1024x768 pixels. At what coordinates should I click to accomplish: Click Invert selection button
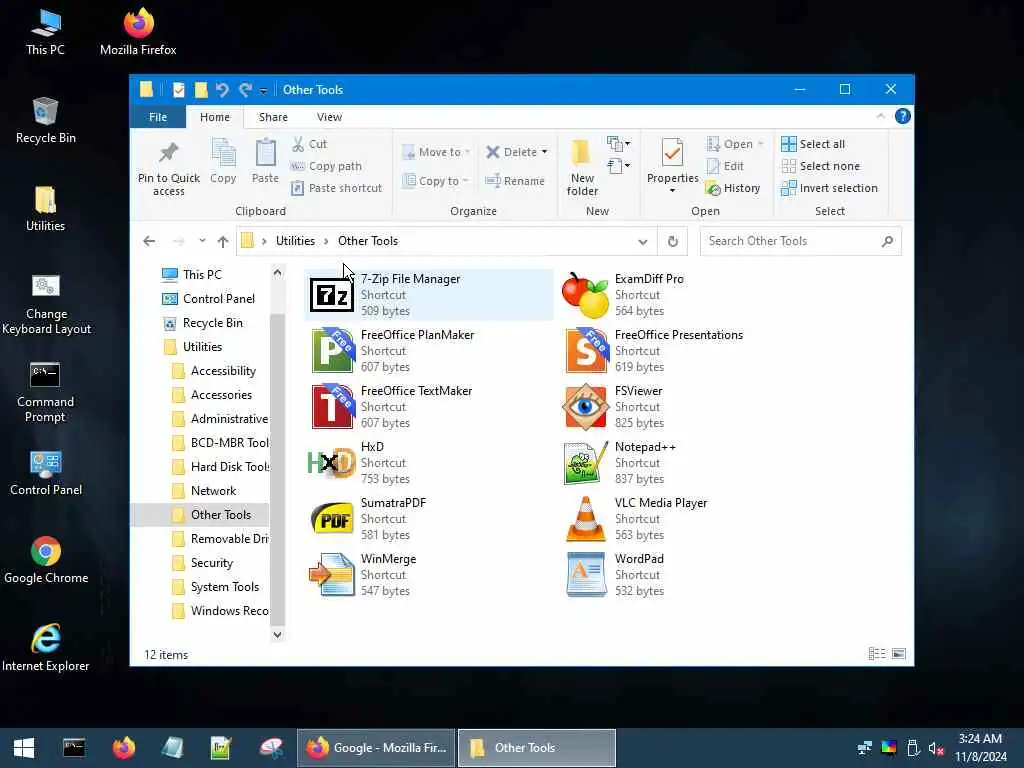pyautogui.click(x=829, y=188)
